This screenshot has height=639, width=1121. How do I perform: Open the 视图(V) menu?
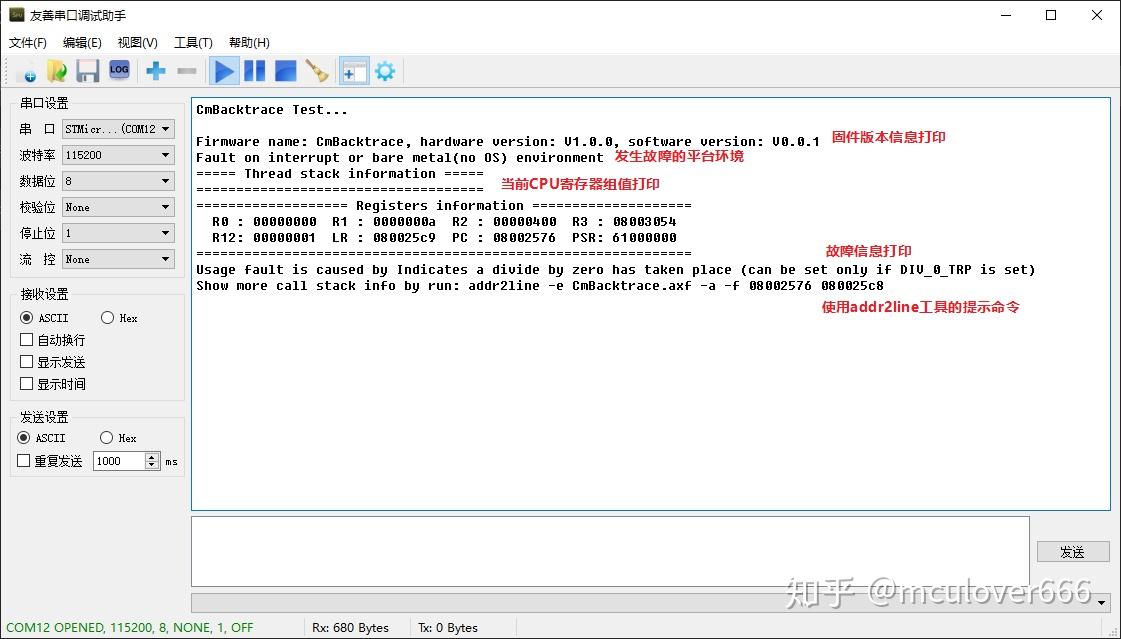coord(137,43)
